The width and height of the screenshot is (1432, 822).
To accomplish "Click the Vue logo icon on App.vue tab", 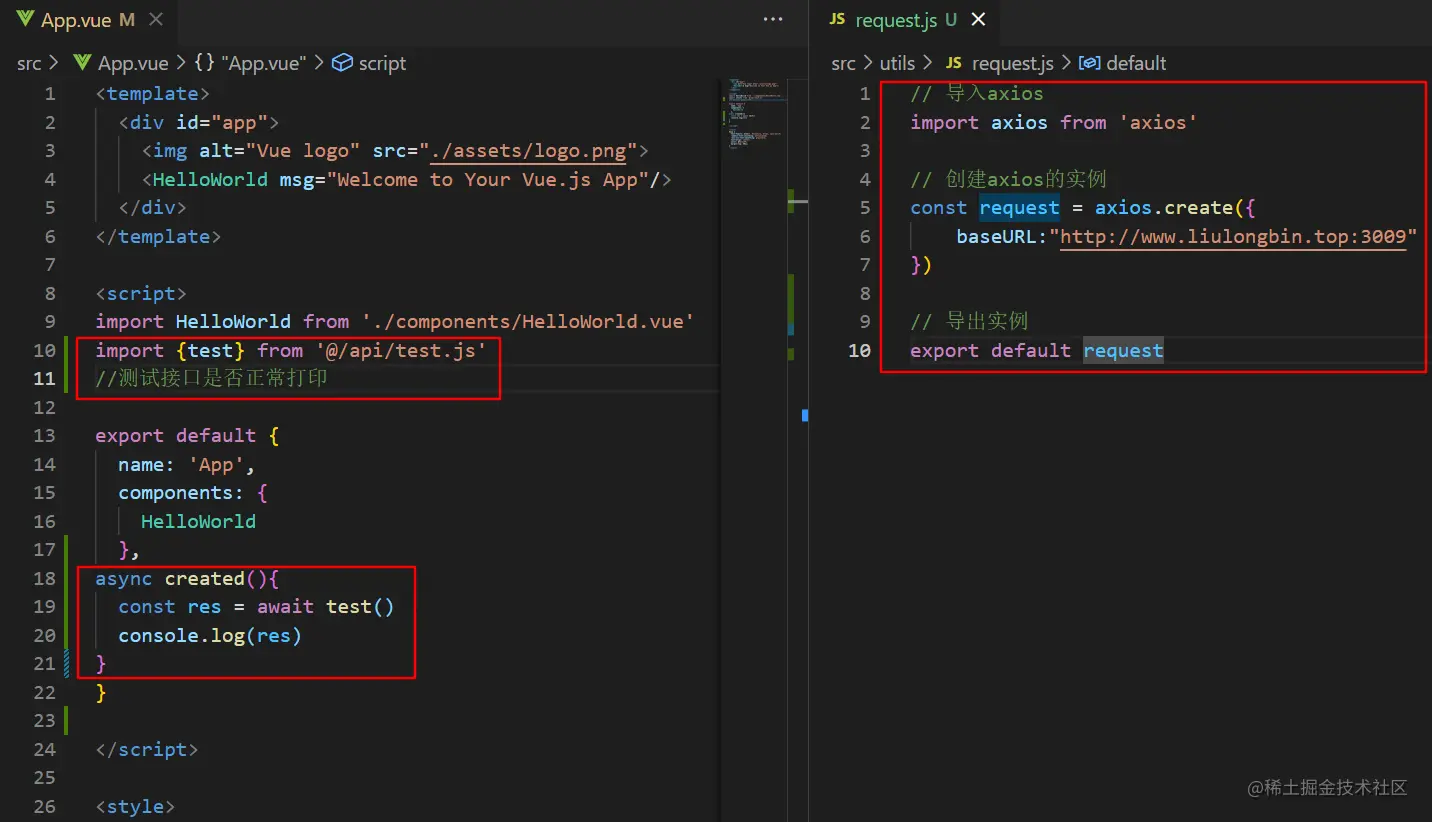I will [x=25, y=19].
